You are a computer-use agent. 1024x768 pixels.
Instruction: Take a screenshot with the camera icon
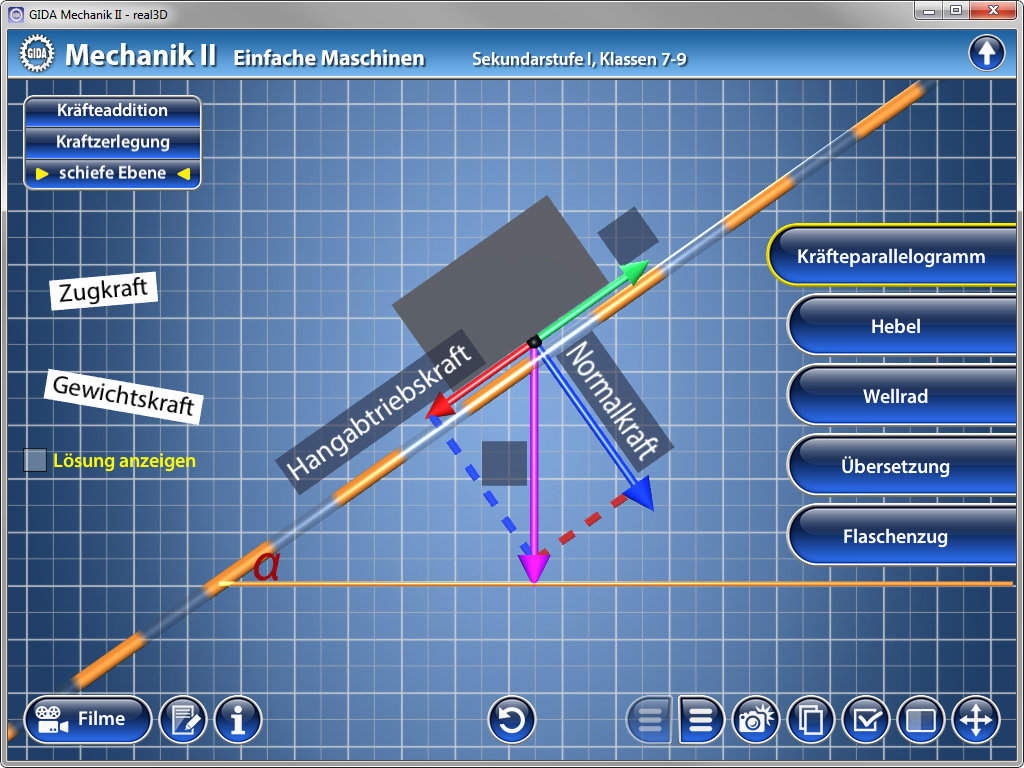757,719
